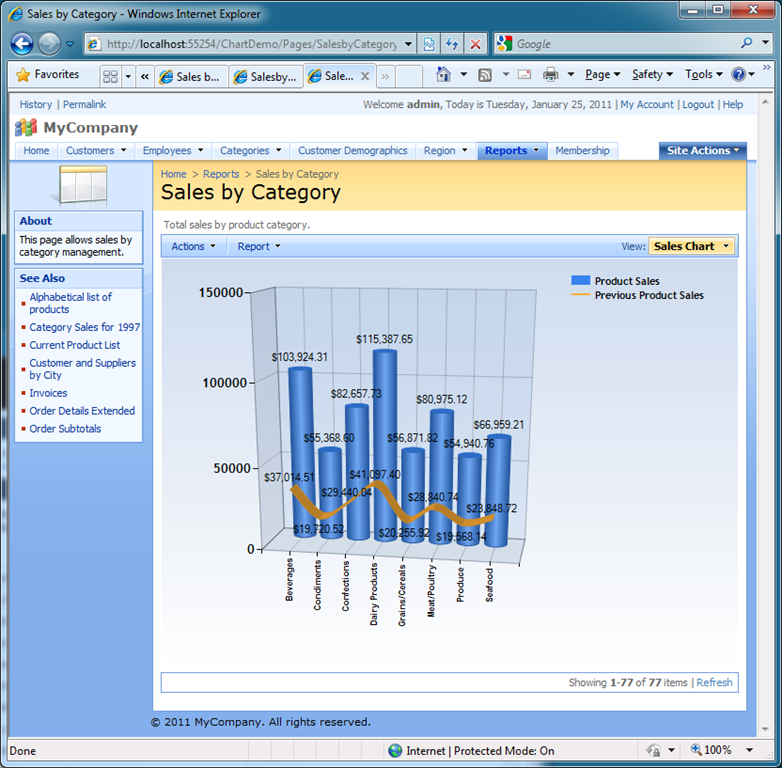Screen dimensions: 782x768
Task: Open the Invoices link
Action: pyautogui.click(x=48, y=393)
